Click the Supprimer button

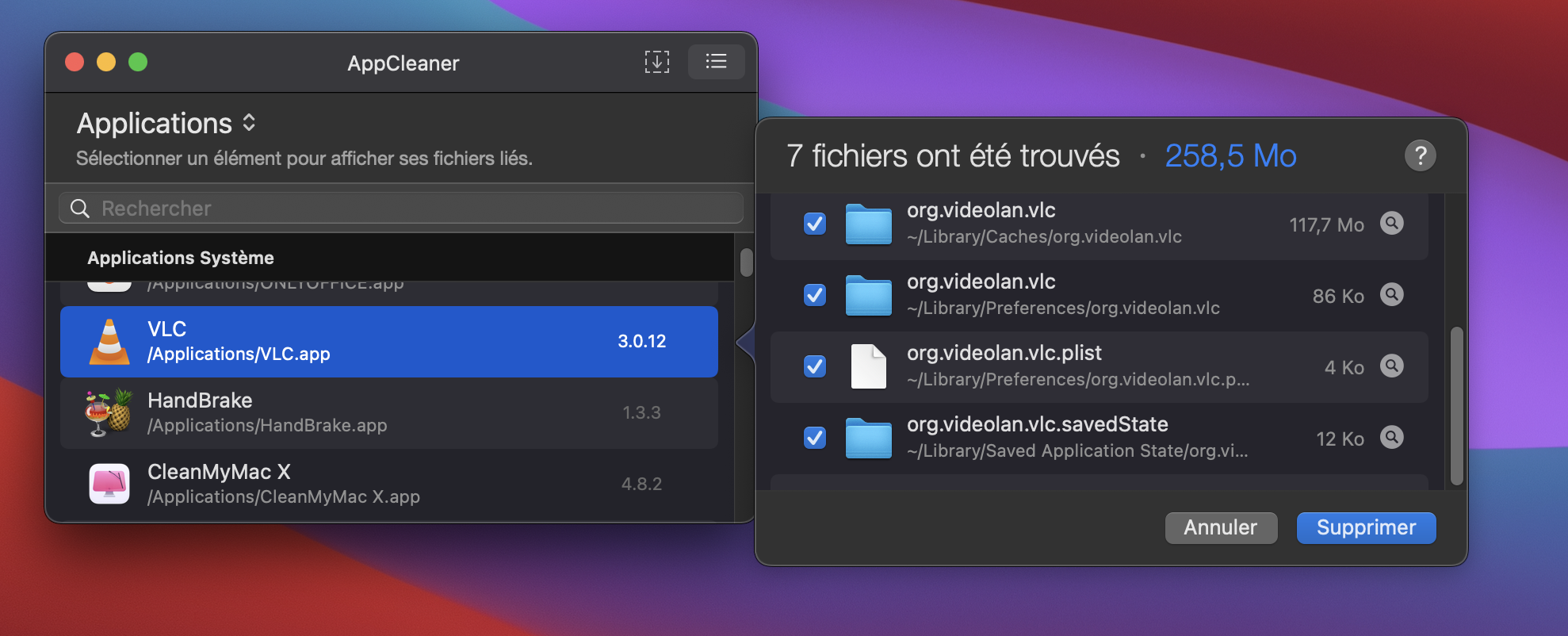click(x=1366, y=528)
